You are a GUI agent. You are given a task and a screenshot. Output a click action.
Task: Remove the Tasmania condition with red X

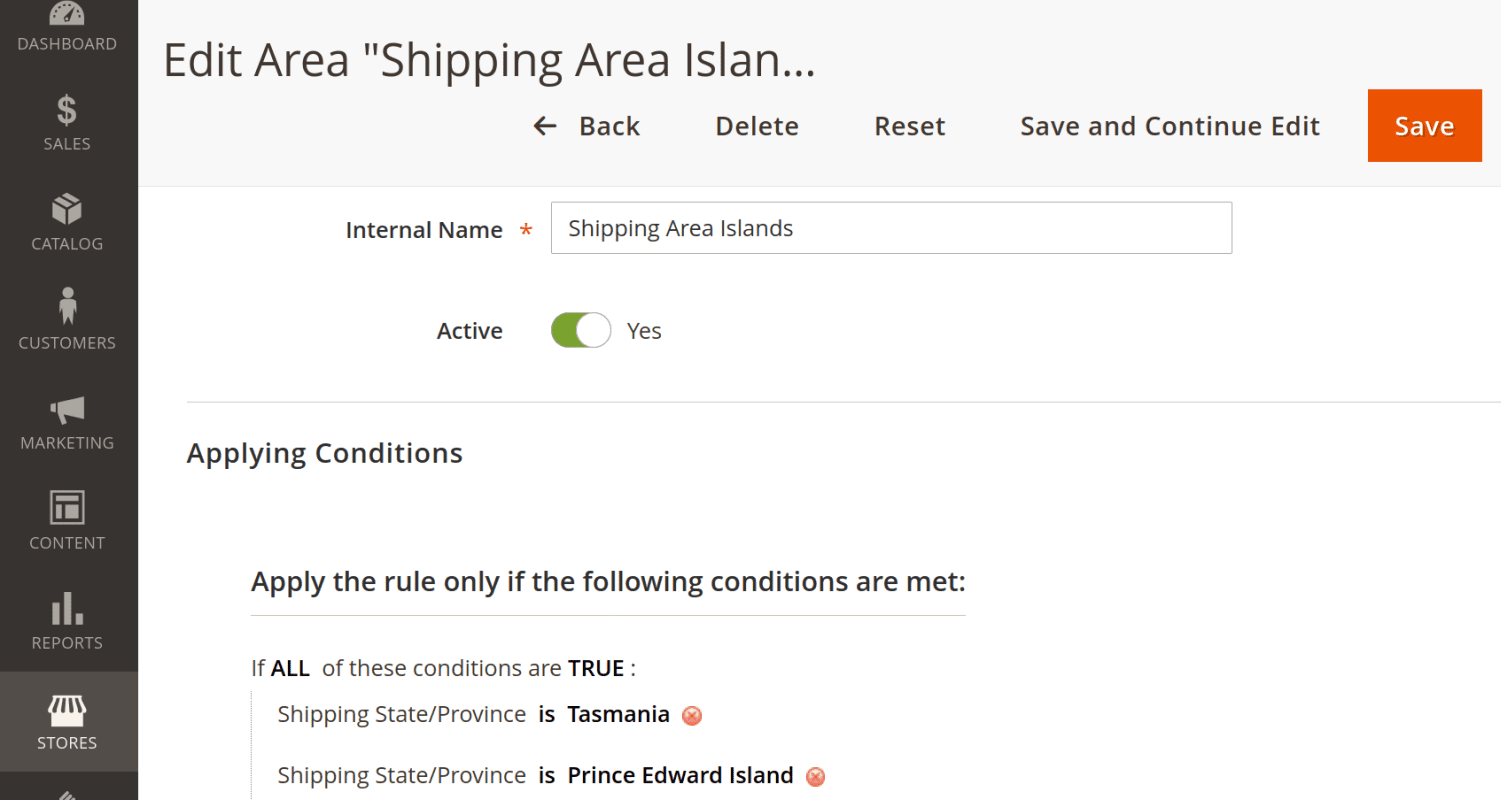pyautogui.click(x=691, y=716)
